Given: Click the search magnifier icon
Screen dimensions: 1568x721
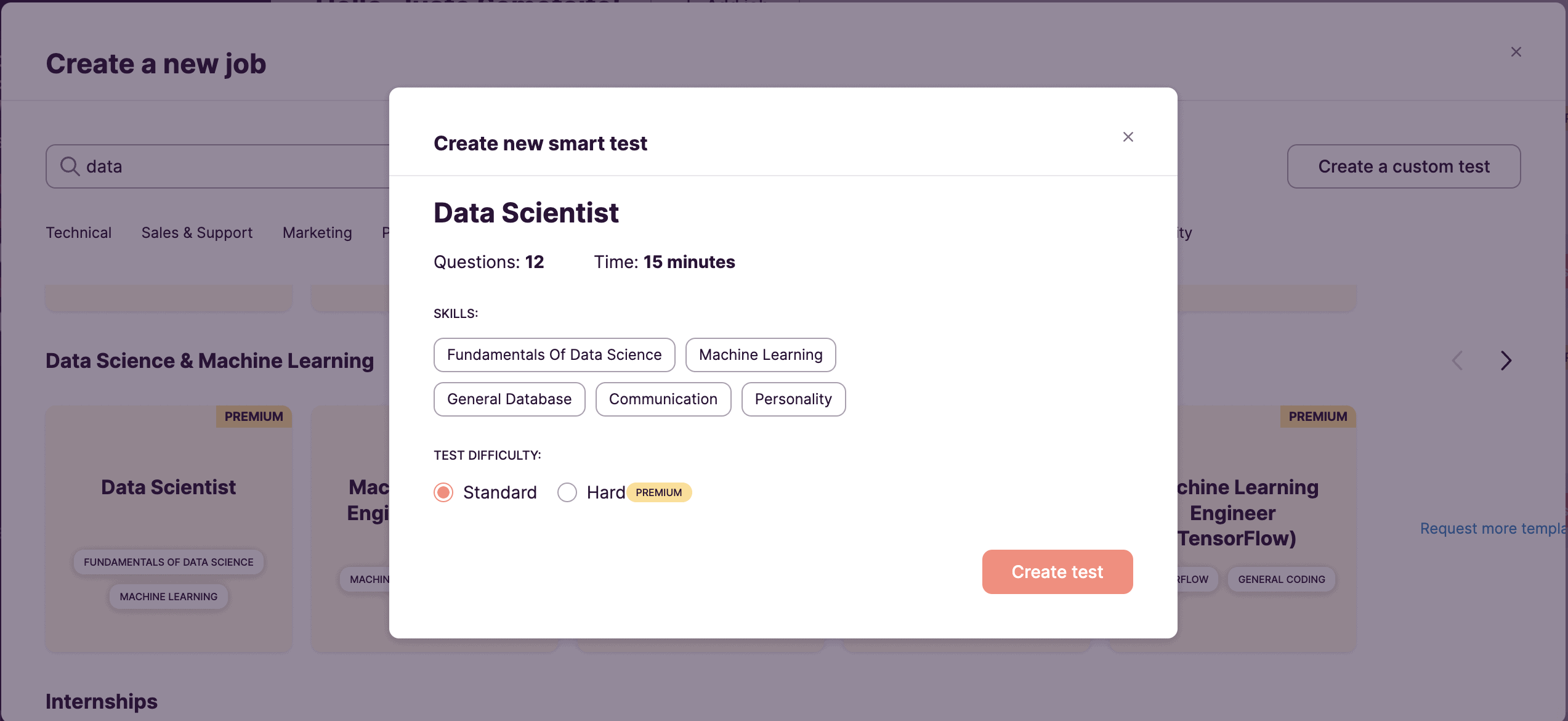Looking at the screenshot, I should click(70, 166).
